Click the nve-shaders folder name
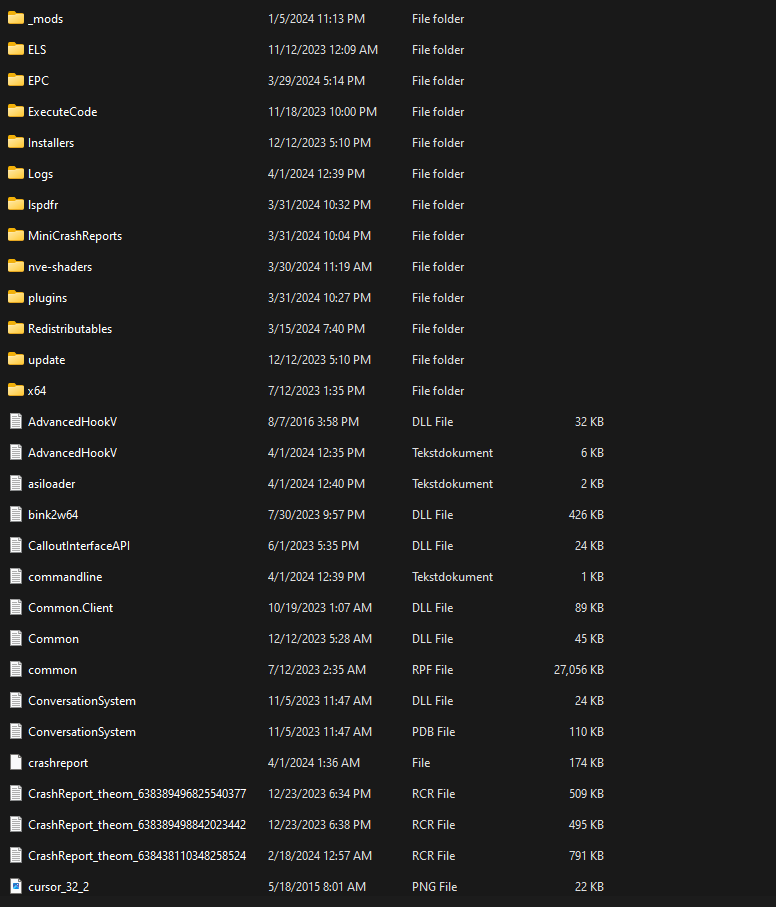This screenshot has height=907, width=776. pos(60,267)
